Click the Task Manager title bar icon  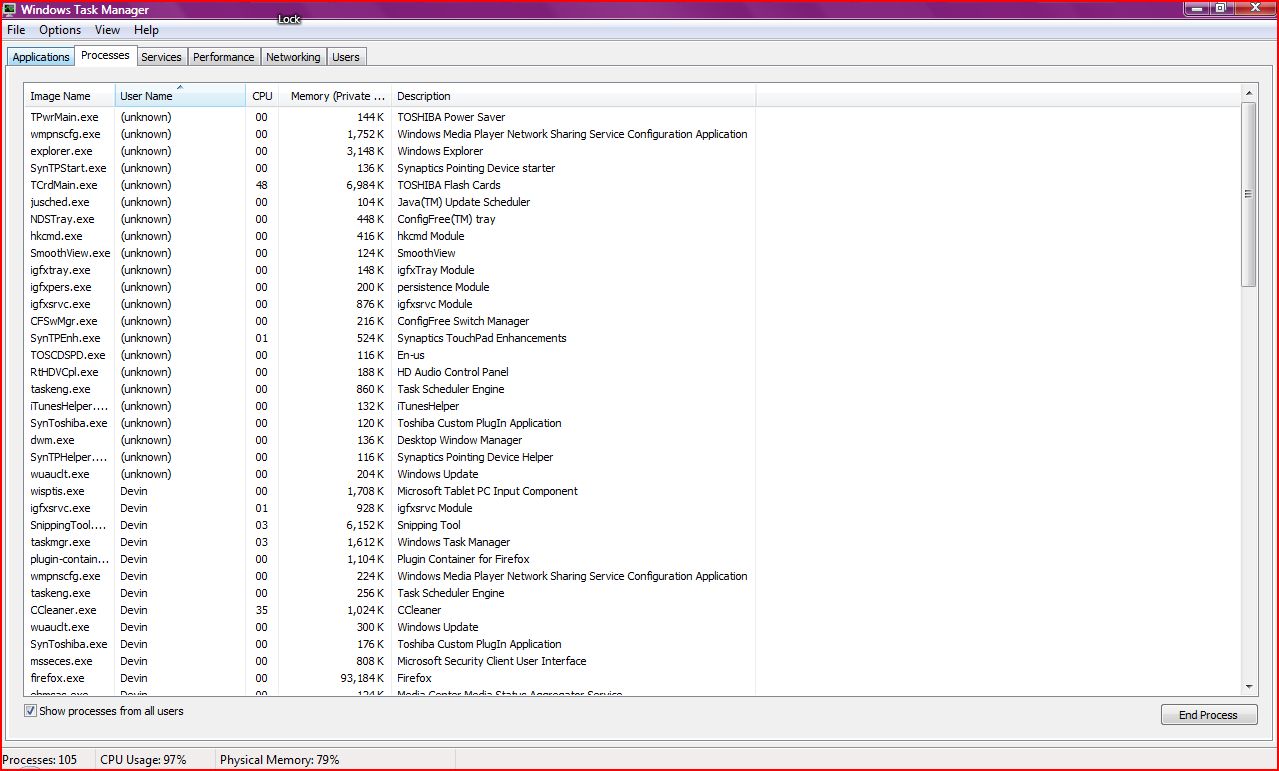point(10,10)
